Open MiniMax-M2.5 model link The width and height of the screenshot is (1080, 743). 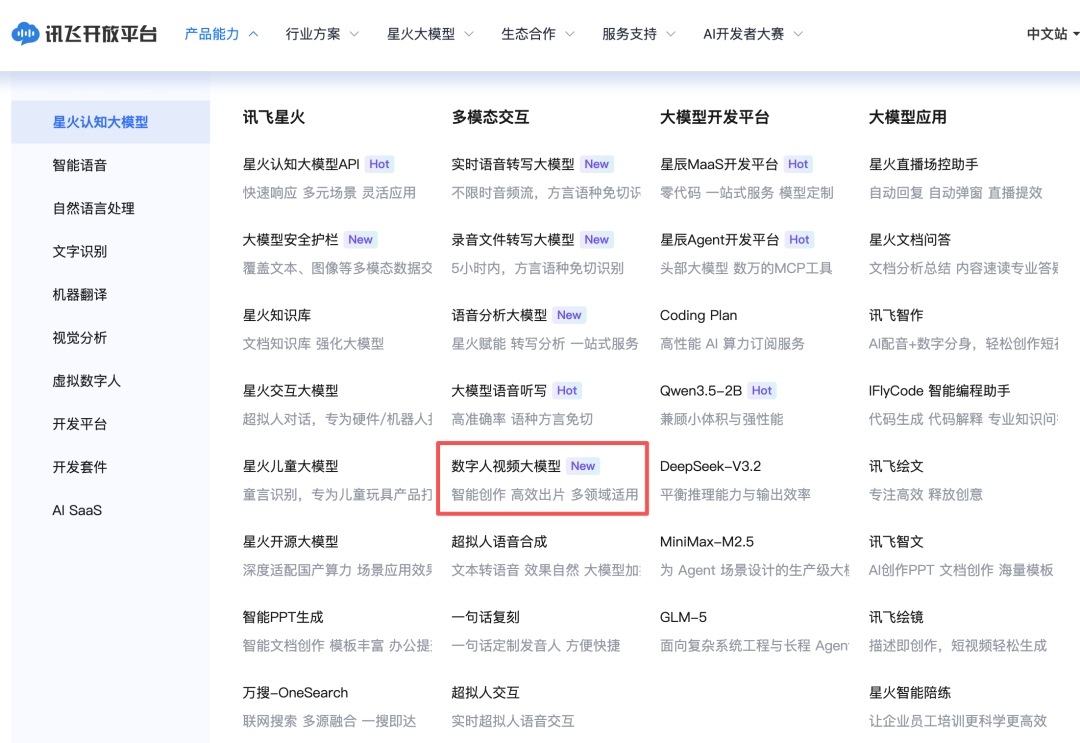point(707,542)
